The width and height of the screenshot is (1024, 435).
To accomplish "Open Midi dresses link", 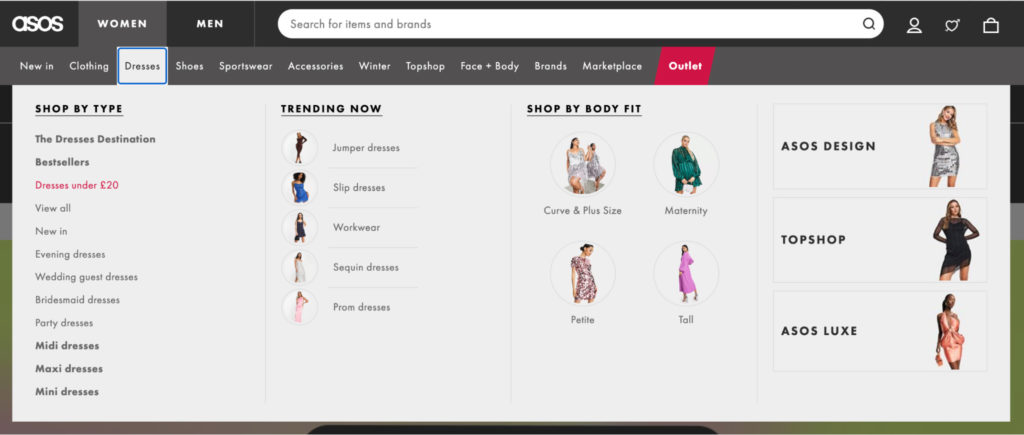I will 67,346.
